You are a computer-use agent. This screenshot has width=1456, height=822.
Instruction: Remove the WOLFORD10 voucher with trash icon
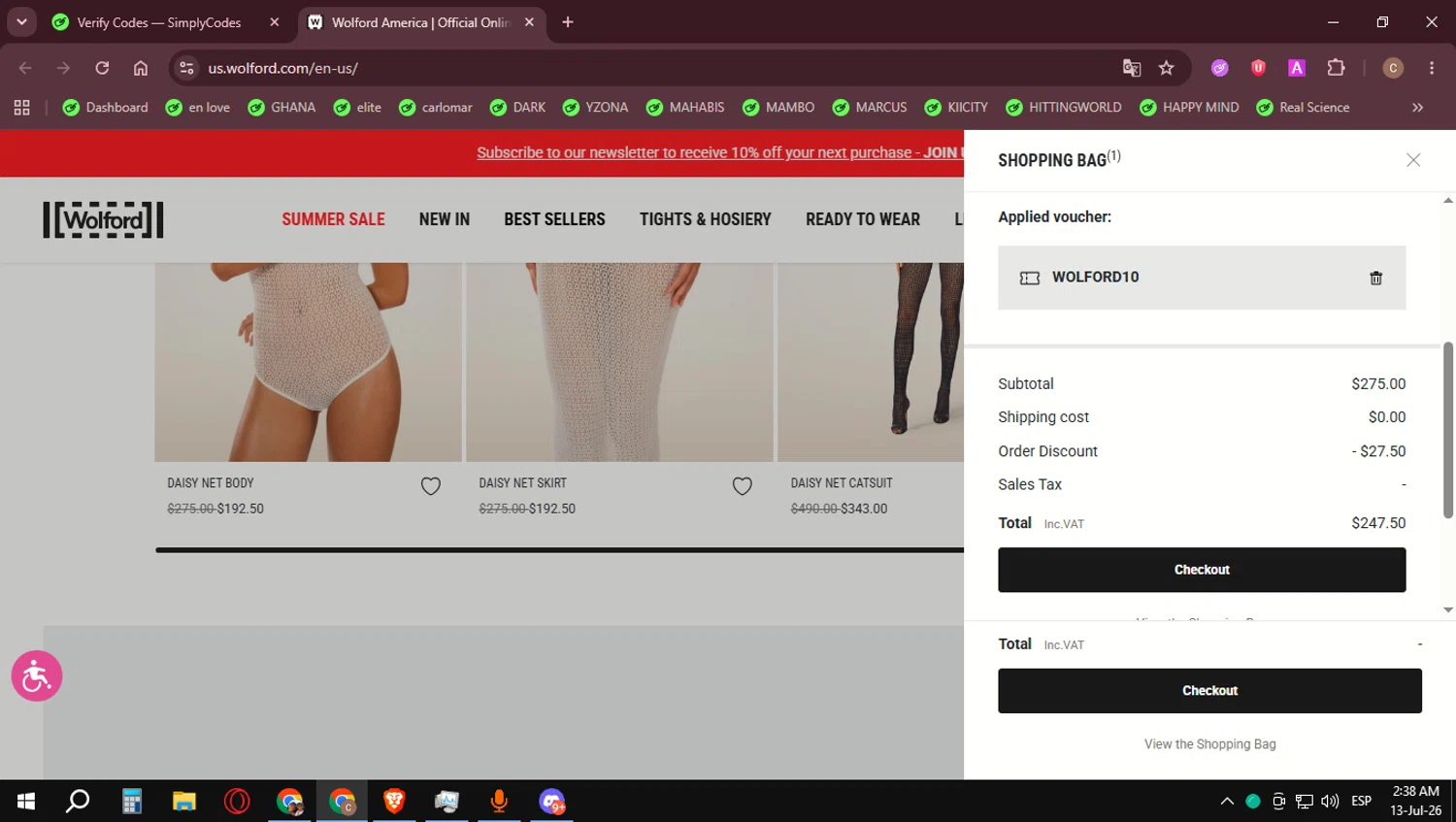pyautogui.click(x=1375, y=279)
